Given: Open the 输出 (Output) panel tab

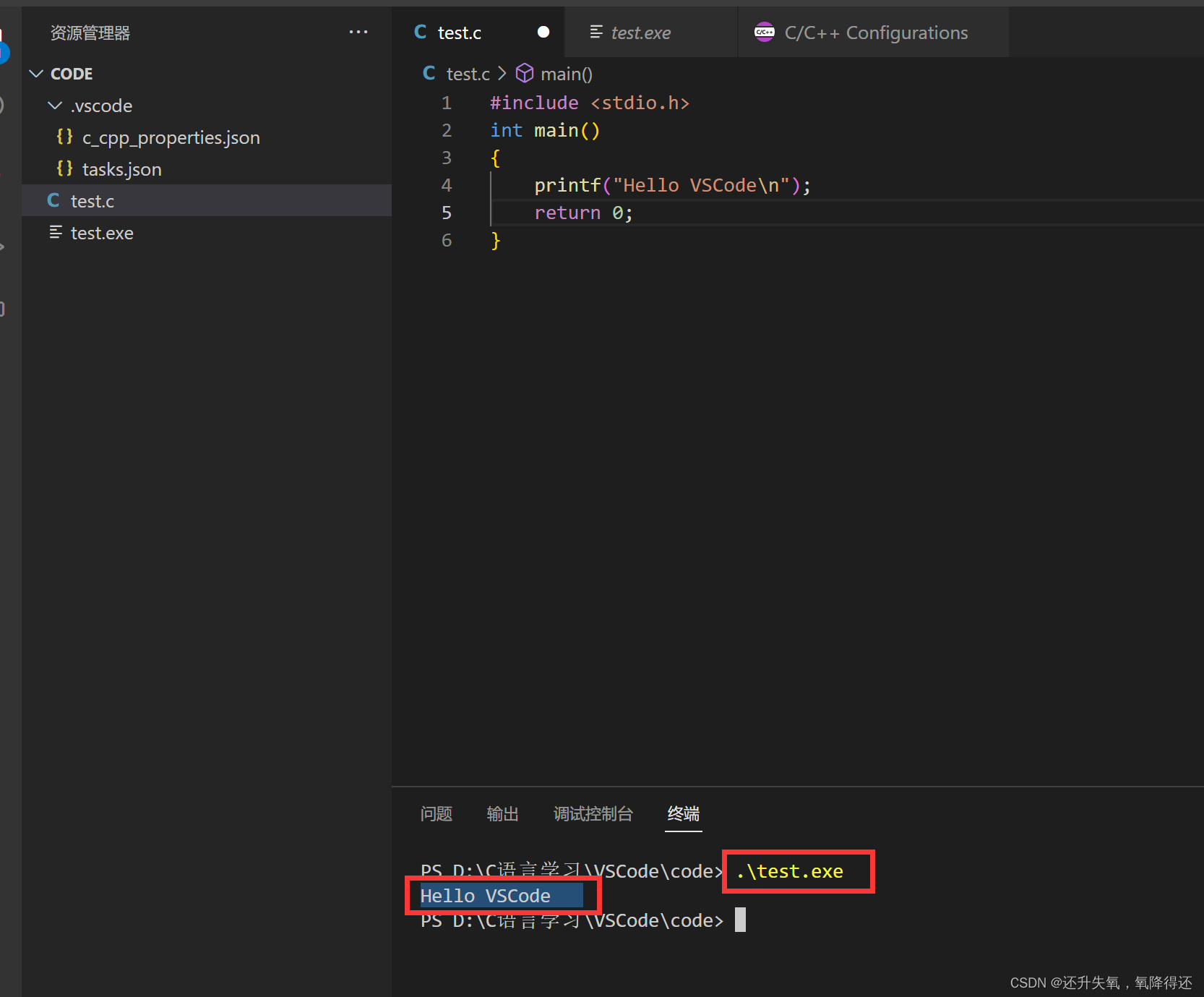Looking at the screenshot, I should [x=503, y=814].
